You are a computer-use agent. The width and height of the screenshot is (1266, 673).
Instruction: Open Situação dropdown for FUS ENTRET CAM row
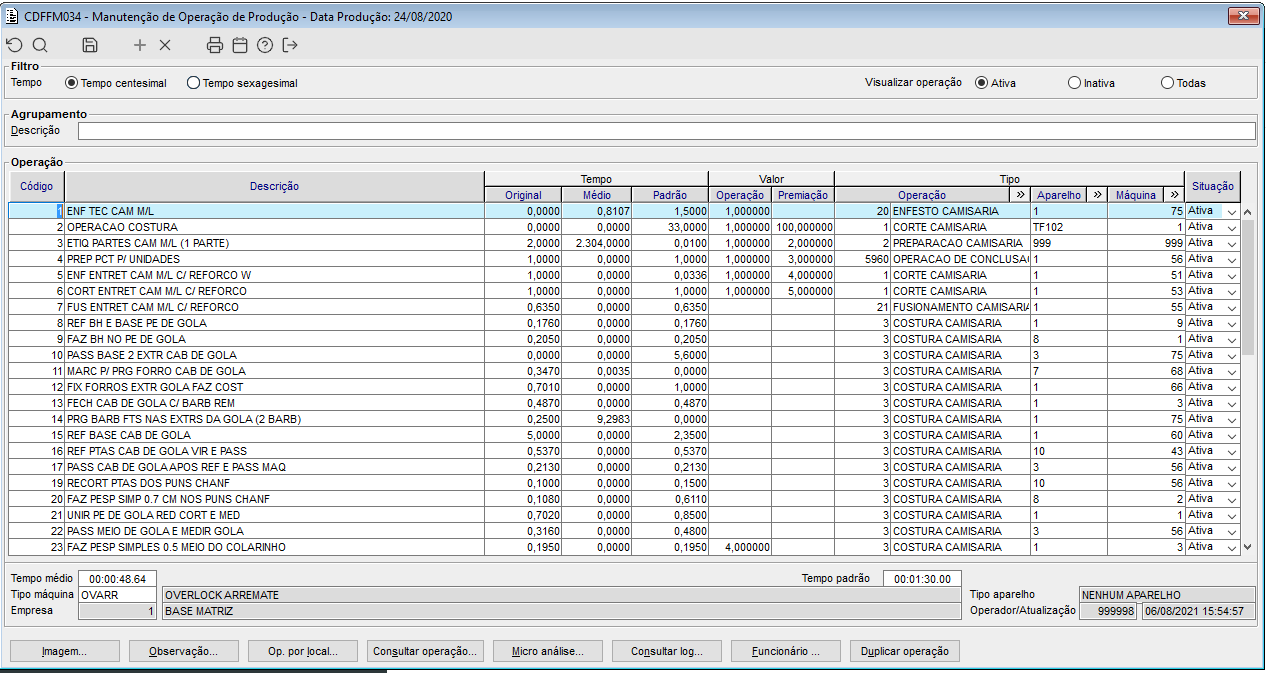click(1231, 308)
